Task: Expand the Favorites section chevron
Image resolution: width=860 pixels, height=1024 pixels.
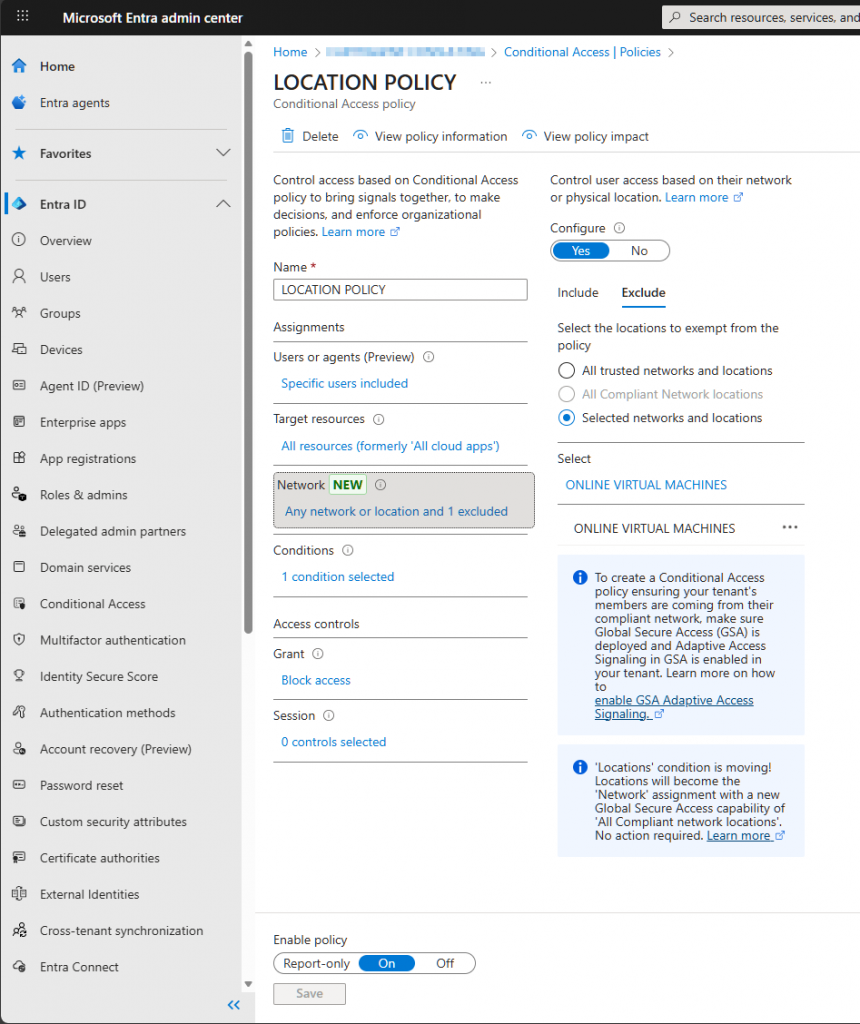Action: (223, 153)
